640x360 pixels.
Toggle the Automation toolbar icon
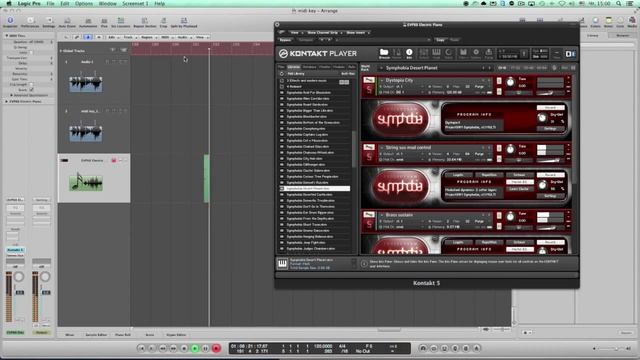(x=88, y=21)
